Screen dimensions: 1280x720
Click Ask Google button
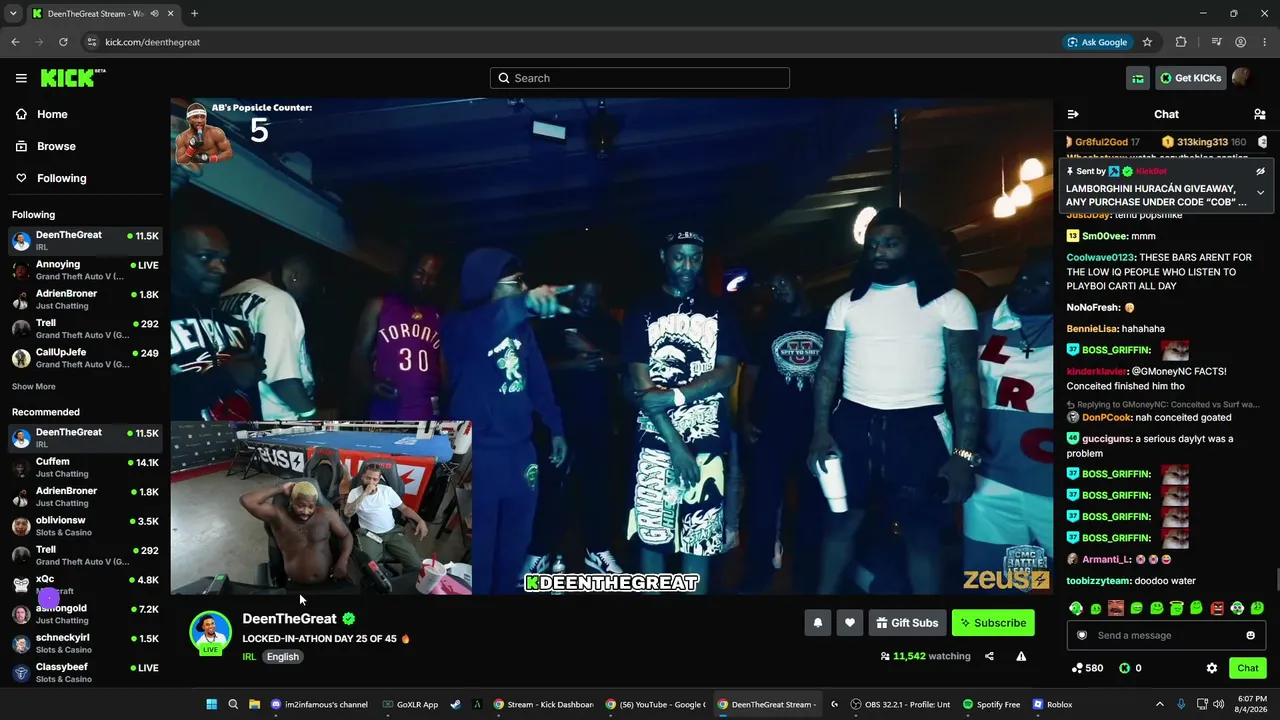(x=1097, y=42)
